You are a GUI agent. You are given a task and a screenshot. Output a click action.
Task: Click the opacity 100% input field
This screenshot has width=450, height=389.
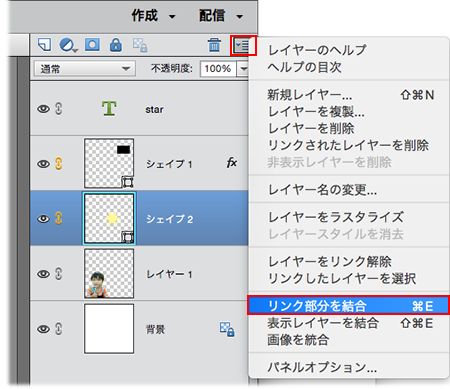pos(218,69)
